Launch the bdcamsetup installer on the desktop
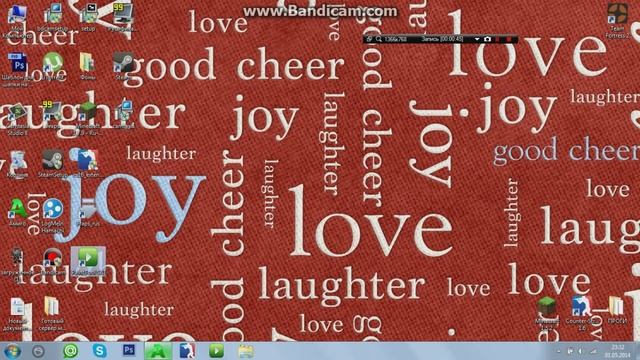Viewport: 640px width, 360px height. tap(52, 16)
